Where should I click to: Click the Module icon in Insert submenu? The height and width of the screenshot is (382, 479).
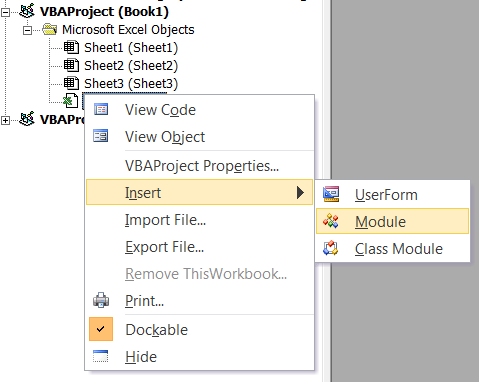[330, 221]
